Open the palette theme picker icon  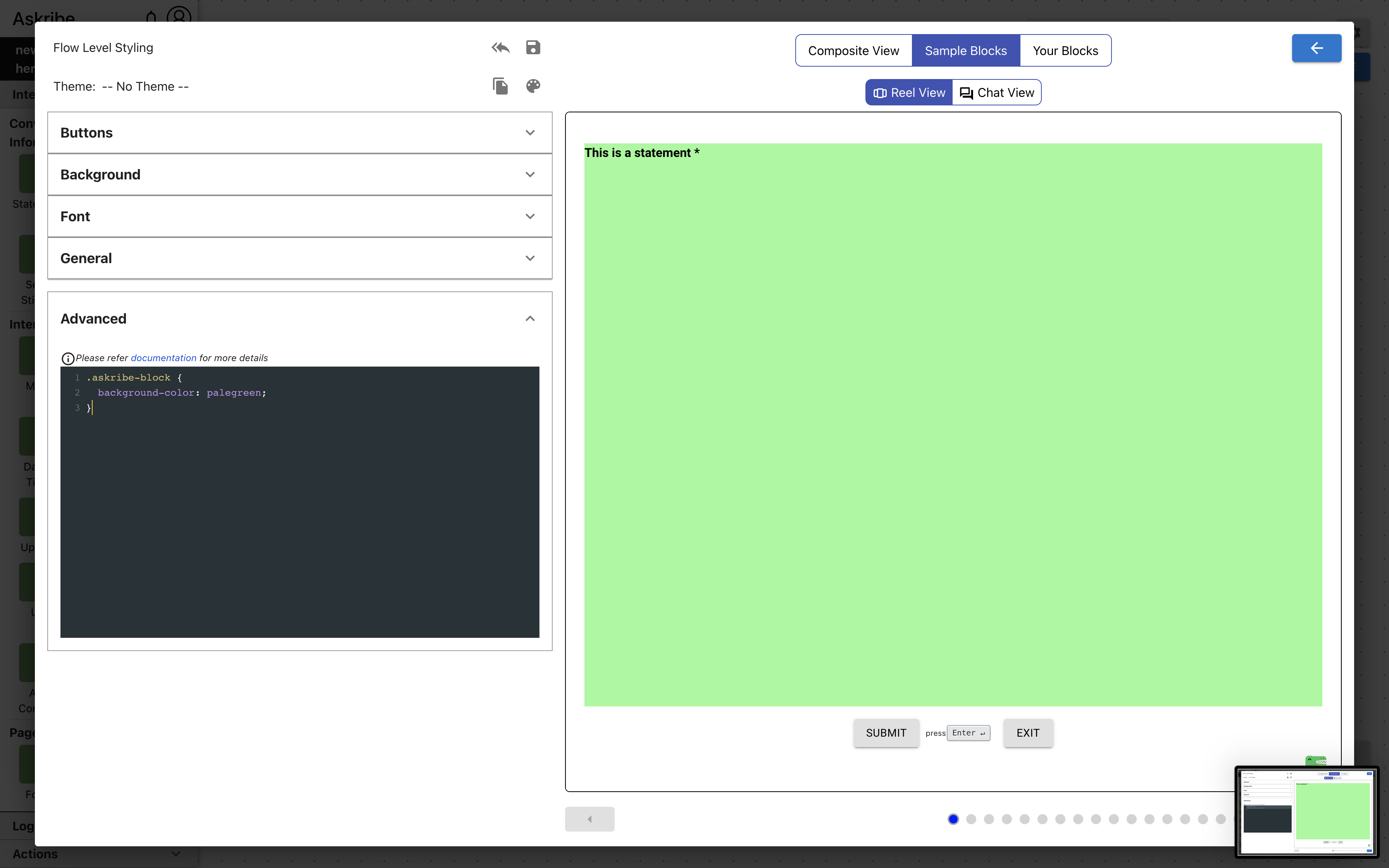pyautogui.click(x=533, y=86)
